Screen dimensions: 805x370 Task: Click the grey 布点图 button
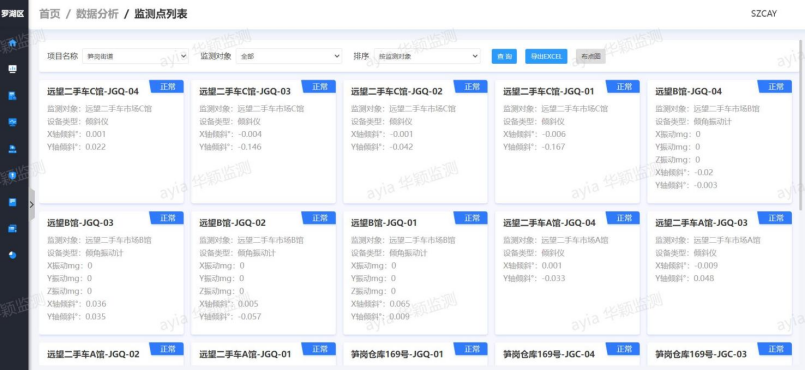click(591, 56)
